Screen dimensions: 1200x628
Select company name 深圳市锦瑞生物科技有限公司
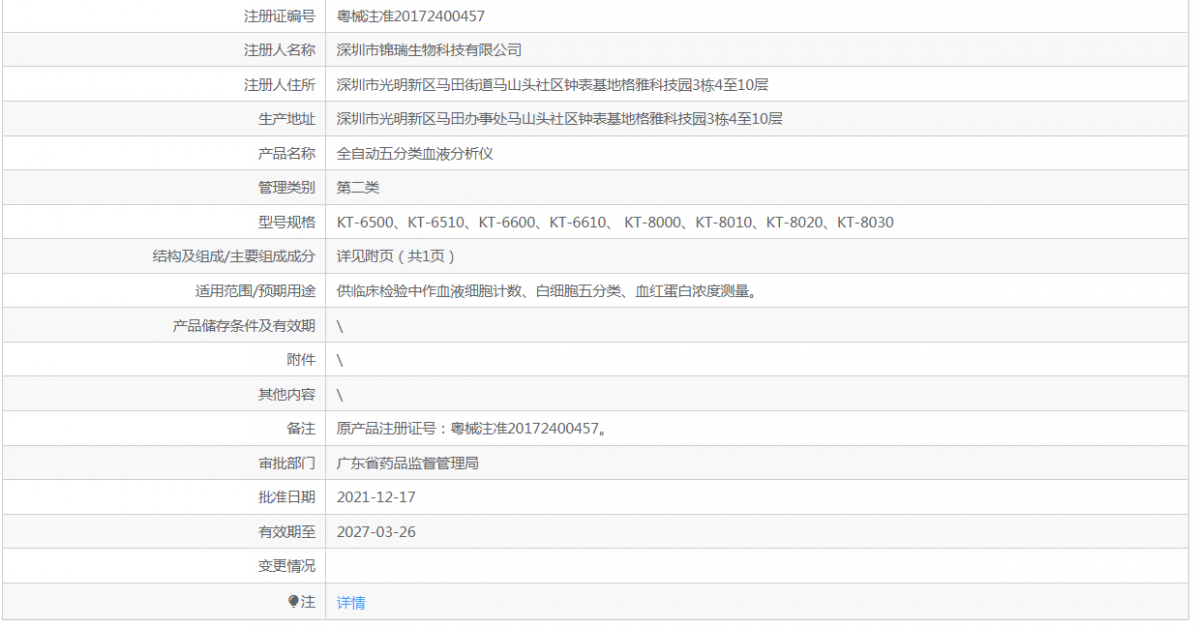pyautogui.click(x=429, y=50)
